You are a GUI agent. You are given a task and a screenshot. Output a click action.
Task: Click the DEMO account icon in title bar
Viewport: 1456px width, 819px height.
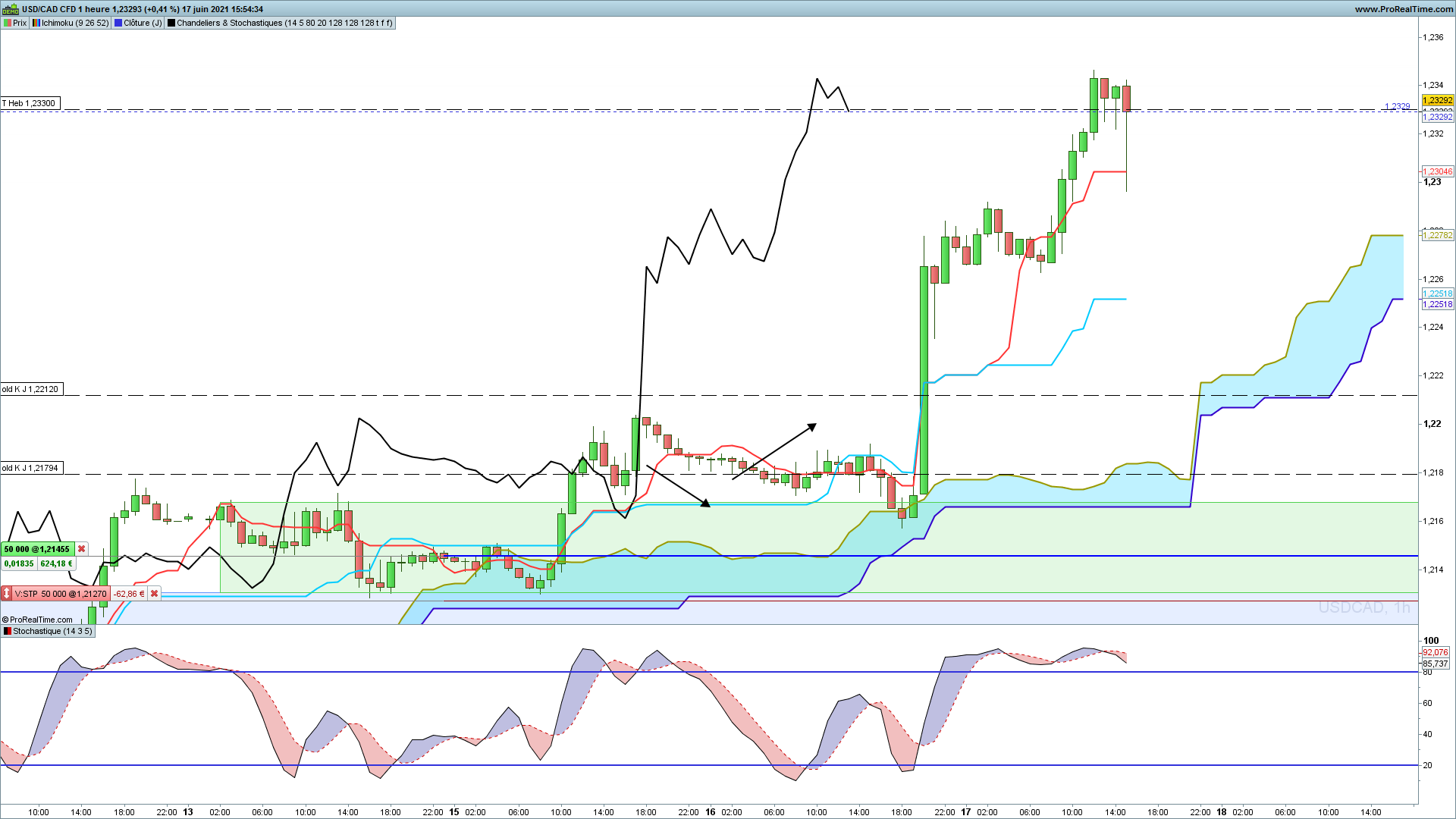pos(11,9)
